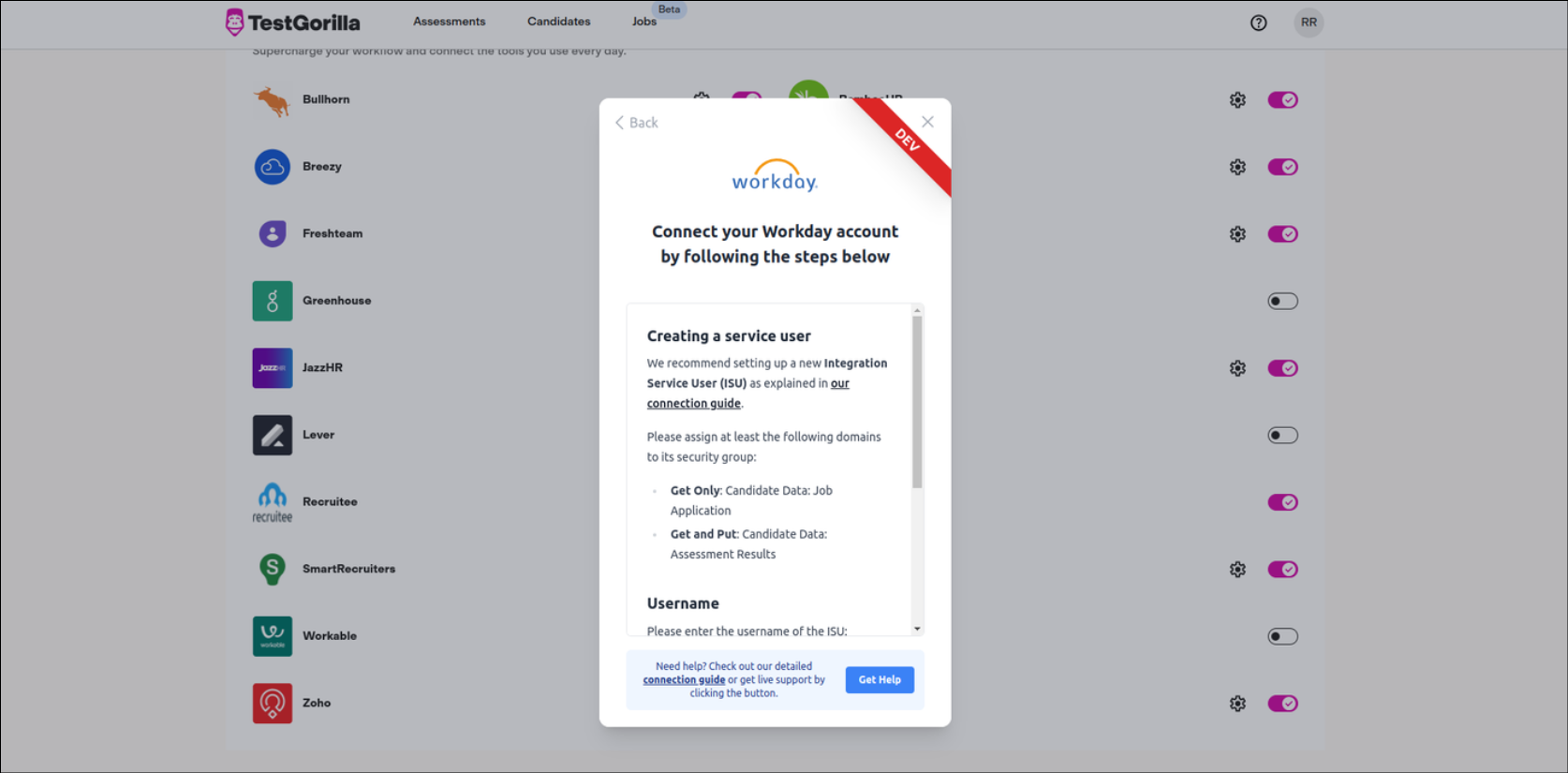Click the Greenhouse integration logo
Image resolution: width=1568 pixels, height=773 pixels.
pos(272,301)
